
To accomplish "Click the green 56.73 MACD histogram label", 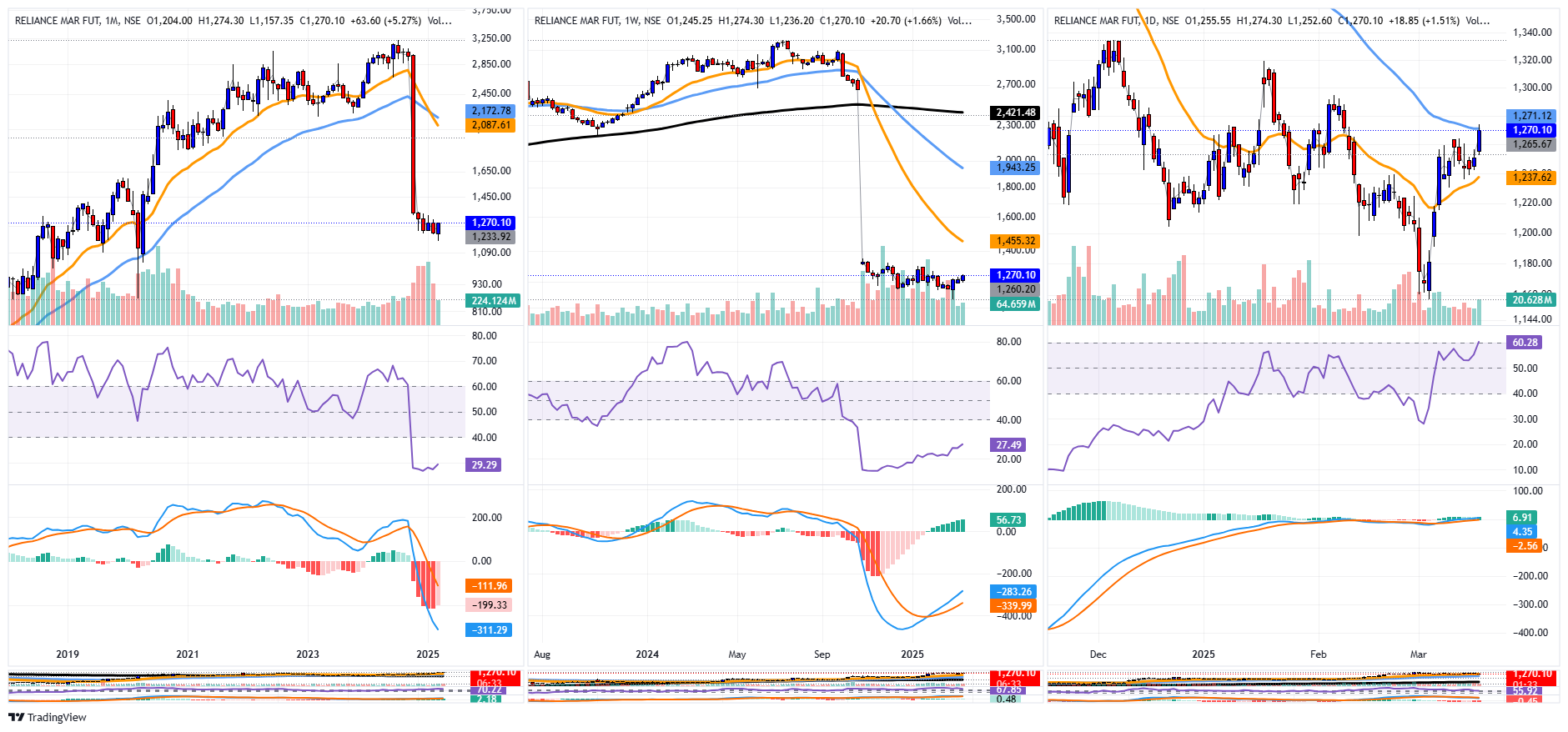I will click(x=1008, y=520).
